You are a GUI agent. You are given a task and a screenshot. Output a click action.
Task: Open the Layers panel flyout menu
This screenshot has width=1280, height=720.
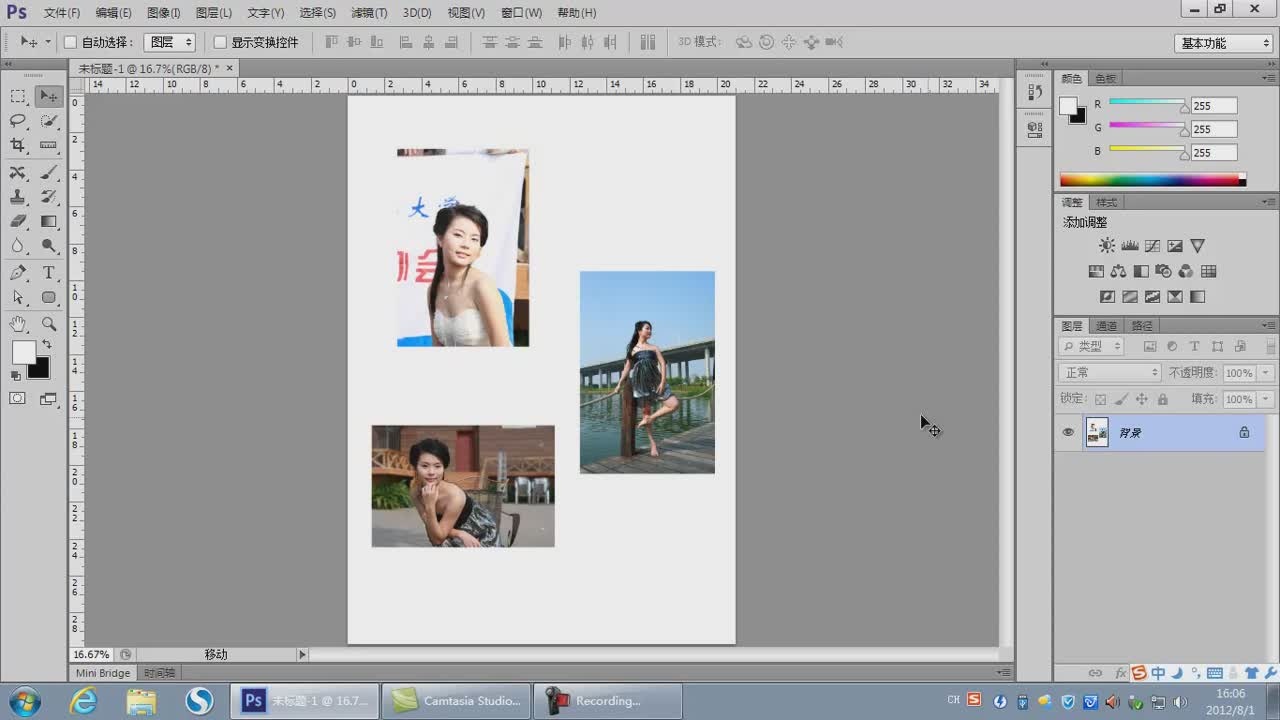[1268, 325]
